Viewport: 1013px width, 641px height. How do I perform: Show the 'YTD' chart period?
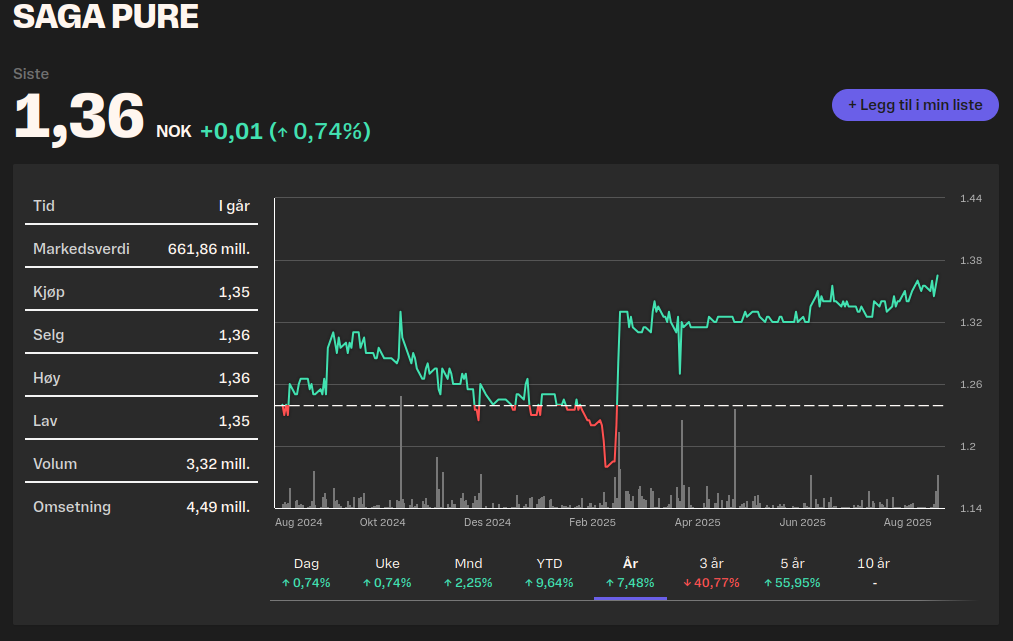click(x=549, y=573)
